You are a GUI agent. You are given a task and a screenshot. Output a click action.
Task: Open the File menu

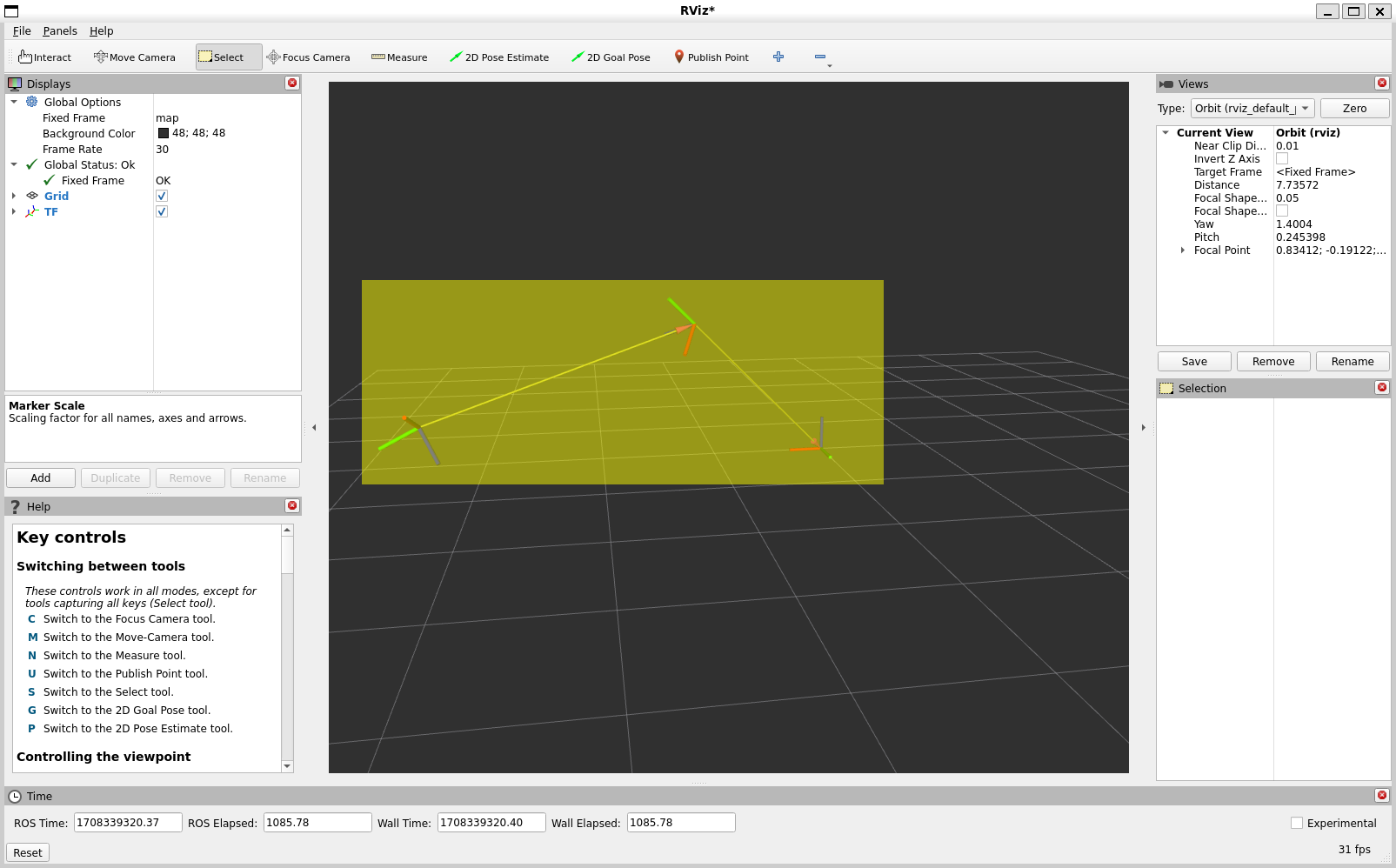pyautogui.click(x=22, y=31)
